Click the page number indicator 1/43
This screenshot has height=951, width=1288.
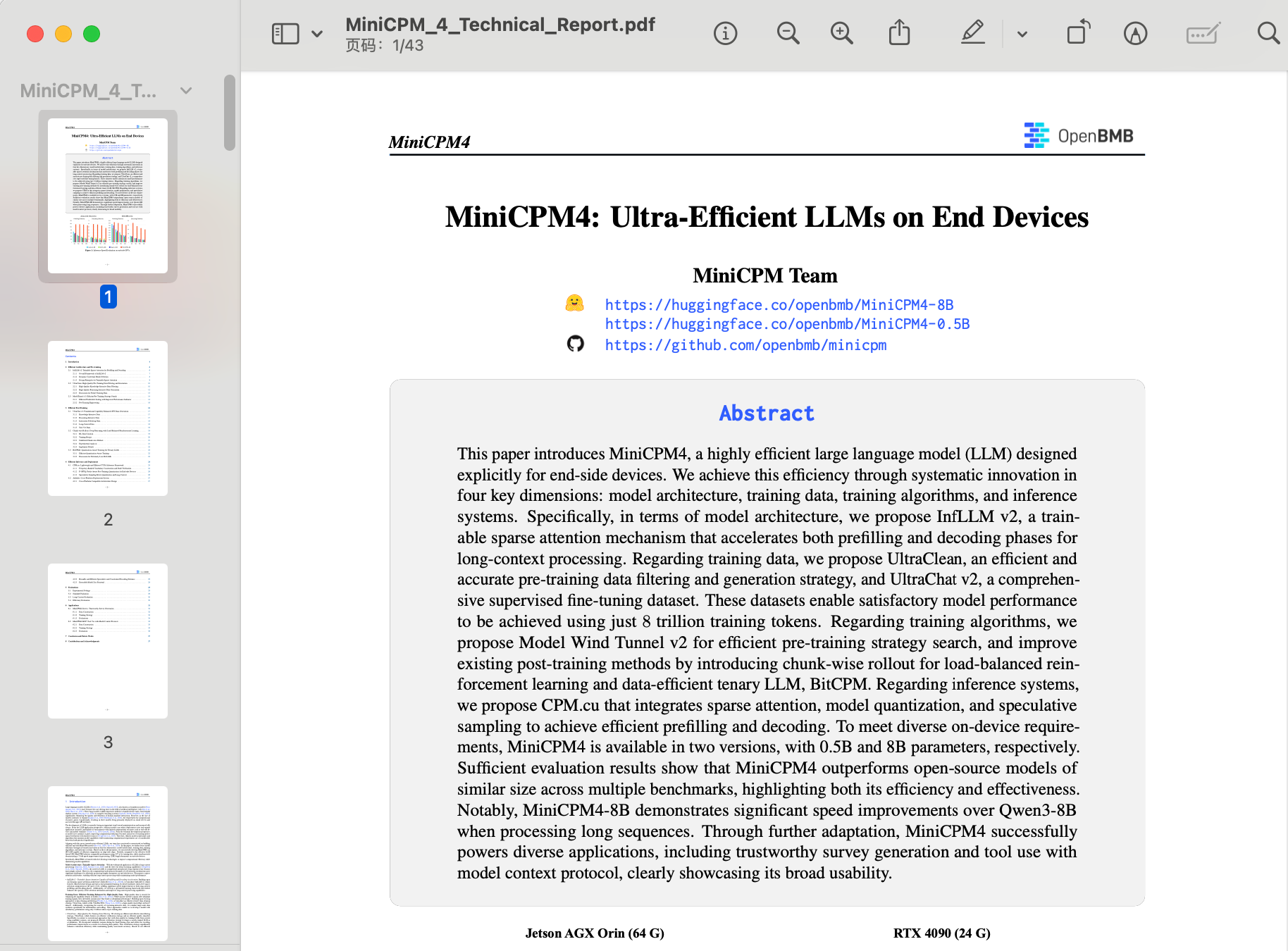pos(408,46)
